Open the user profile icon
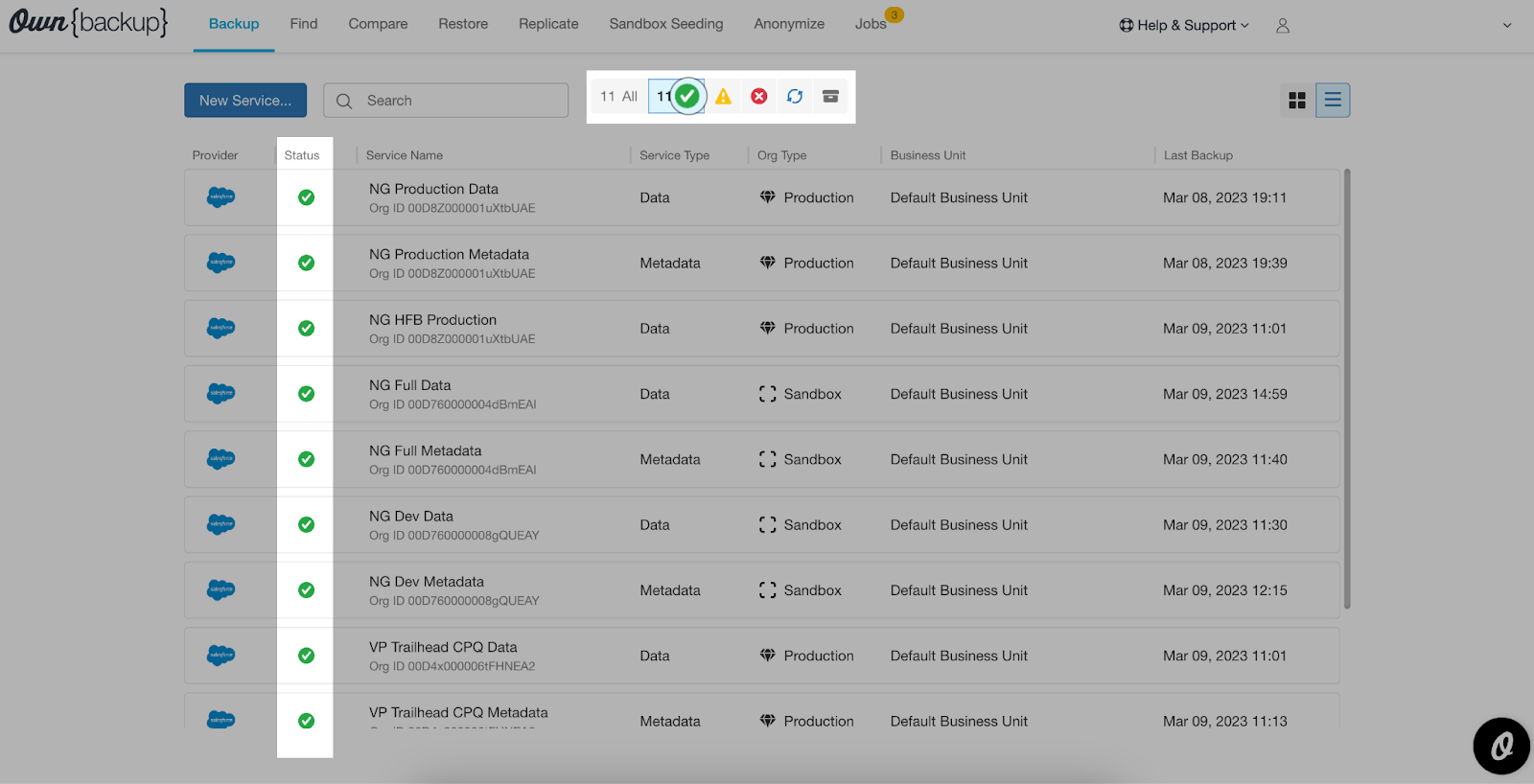Image resolution: width=1534 pixels, height=784 pixels. tap(1283, 26)
